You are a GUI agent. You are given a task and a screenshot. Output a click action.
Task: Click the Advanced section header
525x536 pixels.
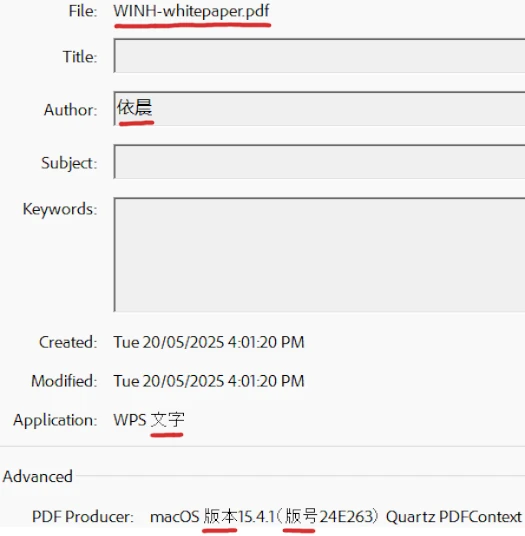coord(38,477)
